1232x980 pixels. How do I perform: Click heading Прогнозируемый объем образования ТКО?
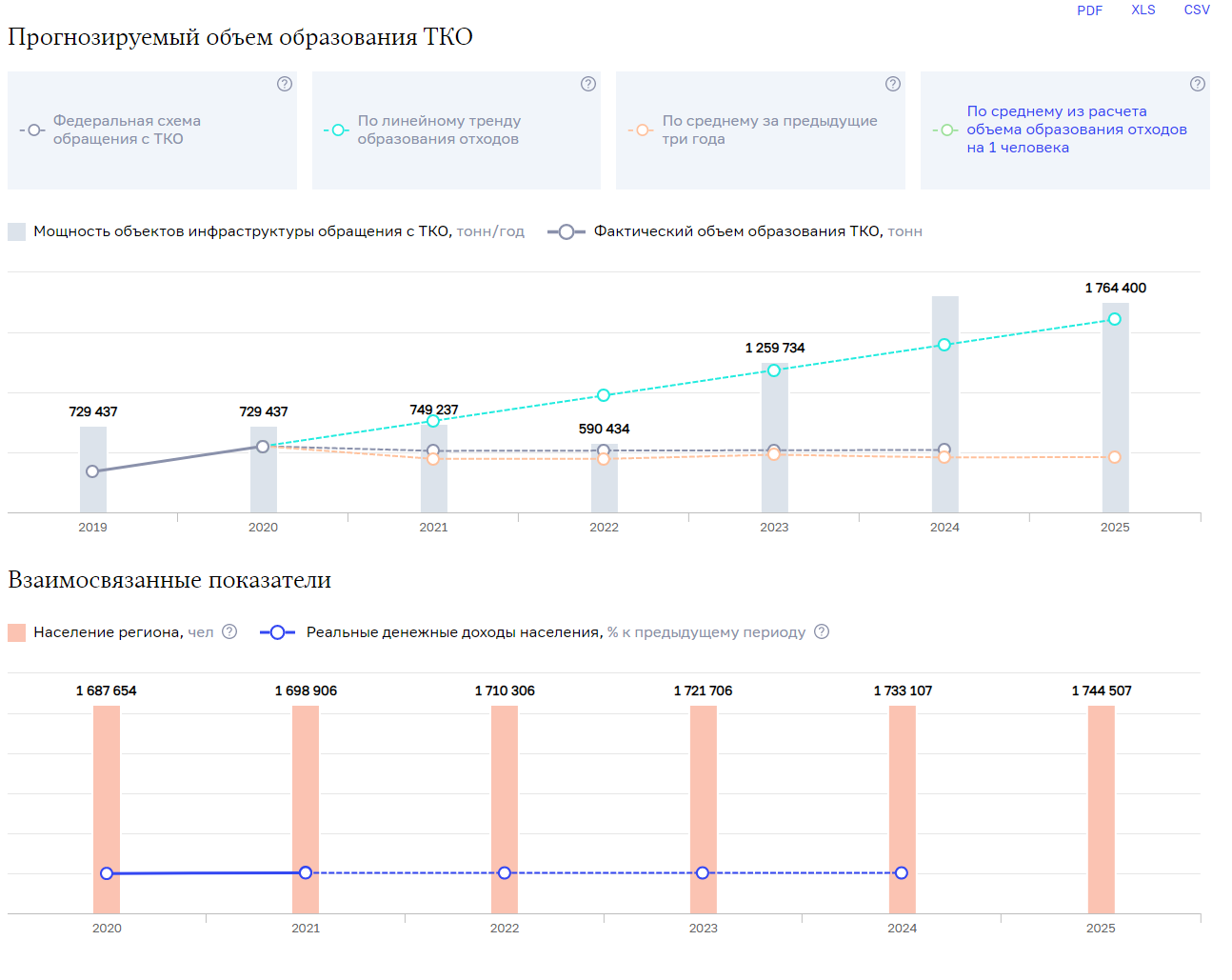coord(241,37)
